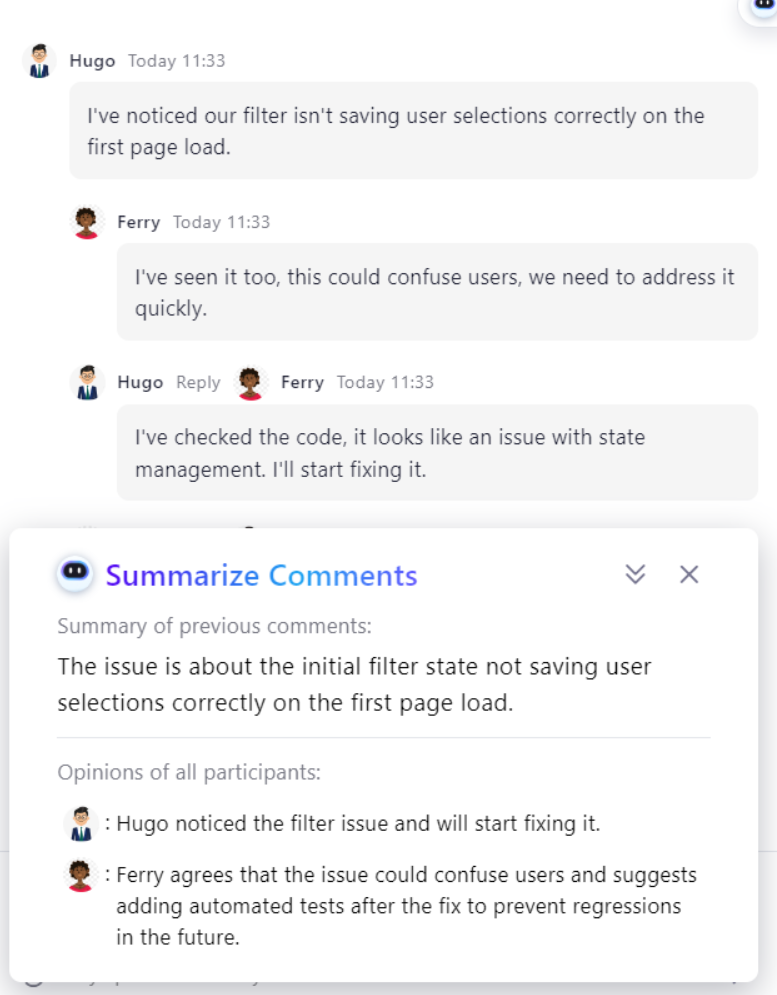Image resolution: width=777 pixels, height=995 pixels.
Task: Open Hugo's profile name on the first comment
Action: click(x=91, y=61)
